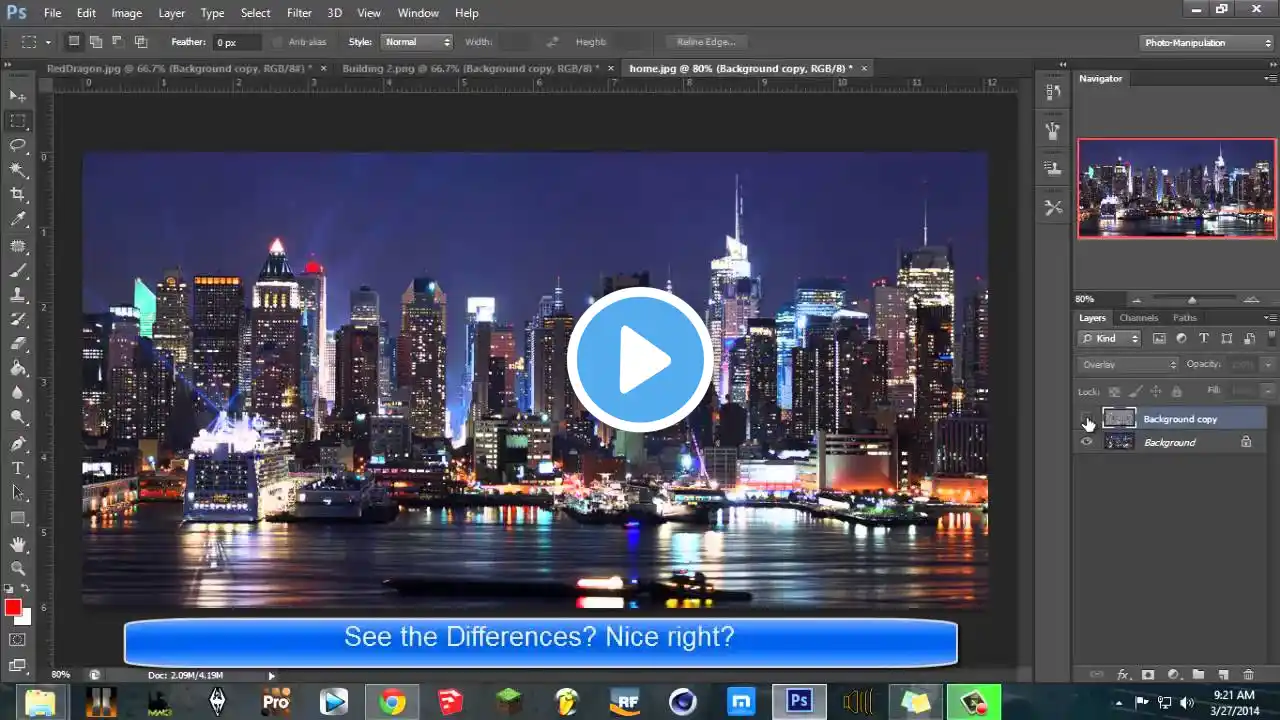
Task: Toggle the layer filter switch on/off
Action: tap(1270, 339)
